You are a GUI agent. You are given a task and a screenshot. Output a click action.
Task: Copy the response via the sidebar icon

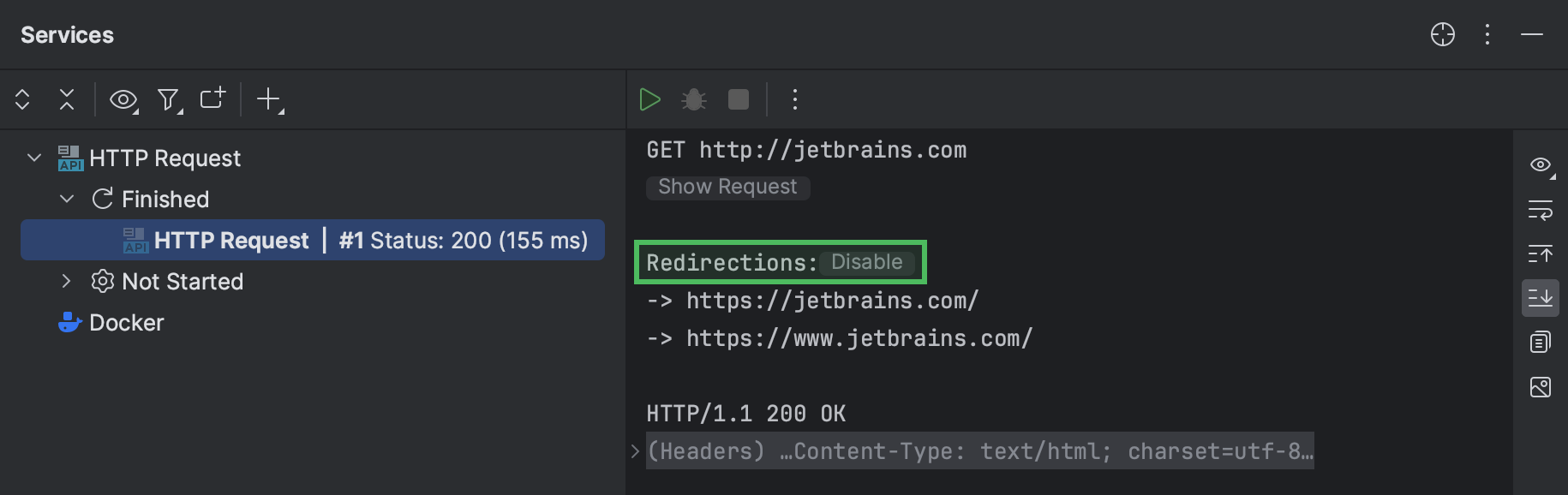point(1540,341)
